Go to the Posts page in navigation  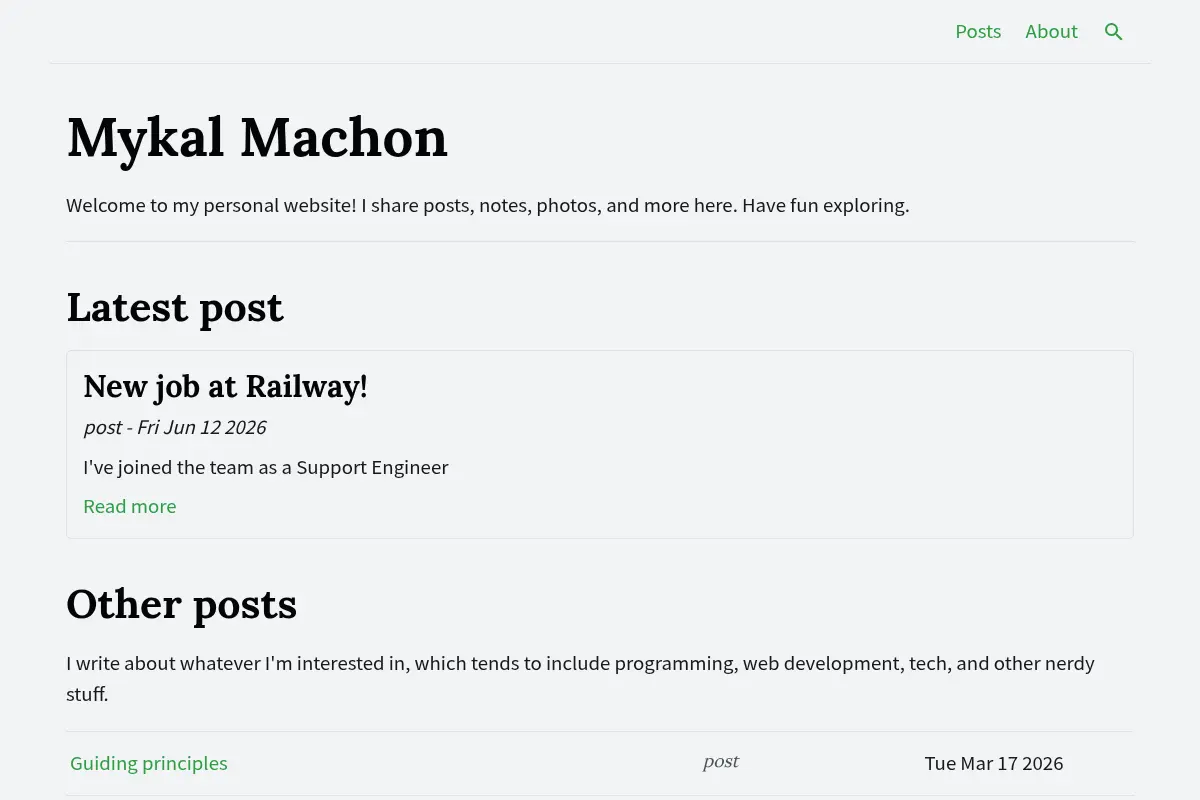[x=978, y=32]
